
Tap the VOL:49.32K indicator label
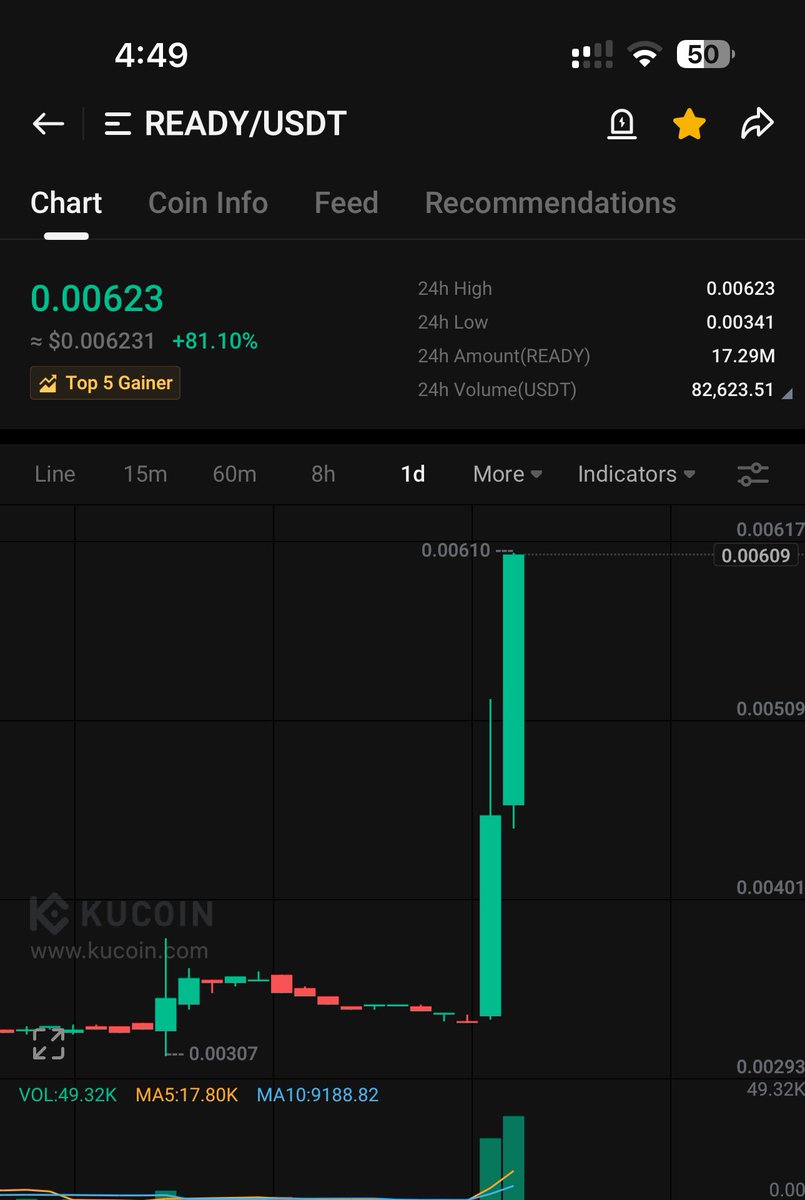click(68, 1095)
